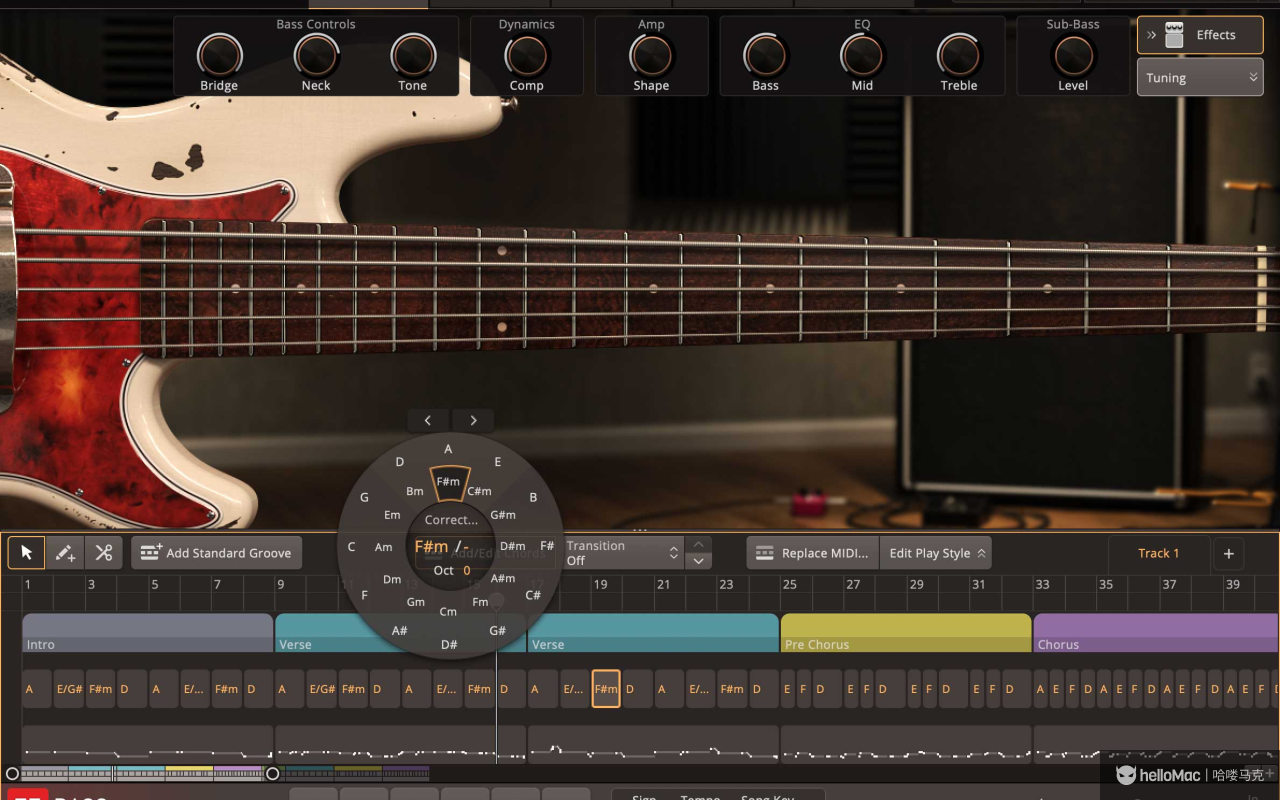Choose Bm chord on the chord wheel
This screenshot has width=1280, height=800.
pyautogui.click(x=415, y=491)
